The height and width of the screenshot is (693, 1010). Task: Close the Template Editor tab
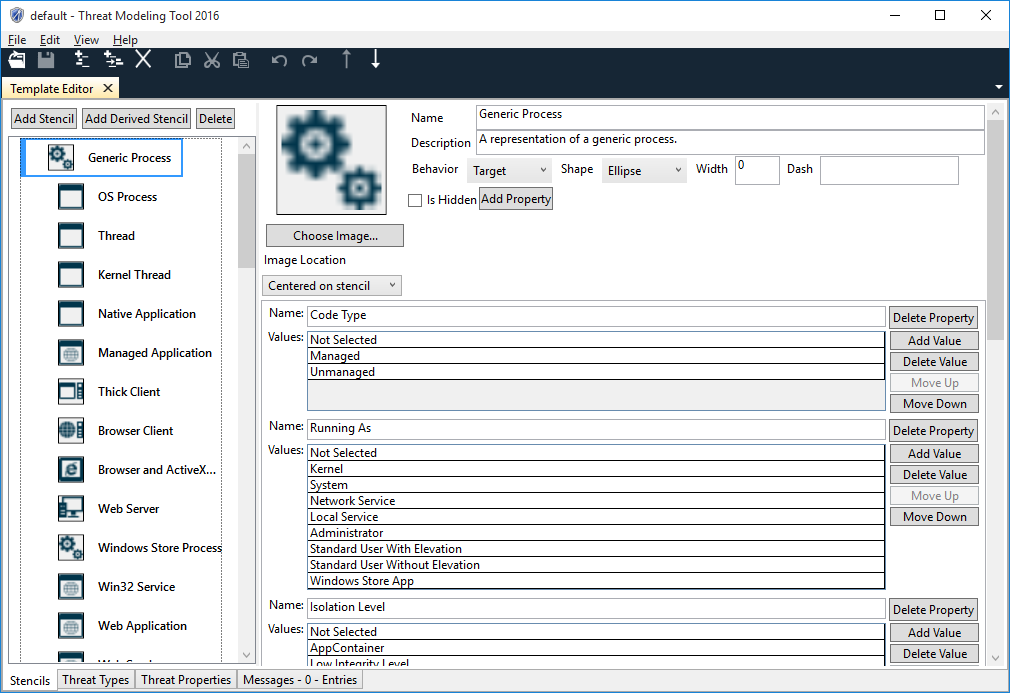[x=108, y=88]
